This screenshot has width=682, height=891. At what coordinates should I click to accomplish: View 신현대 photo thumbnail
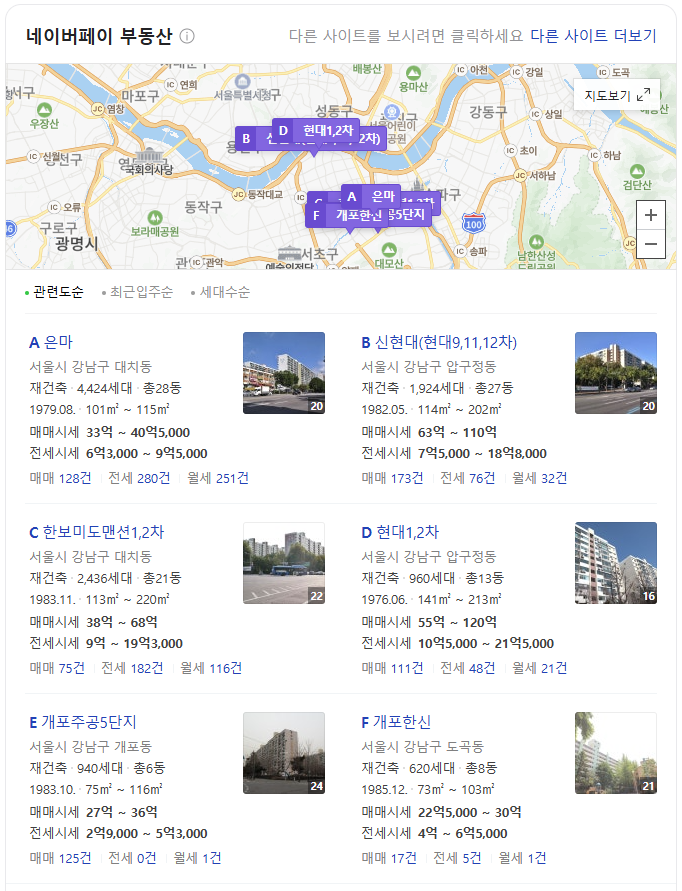616,373
